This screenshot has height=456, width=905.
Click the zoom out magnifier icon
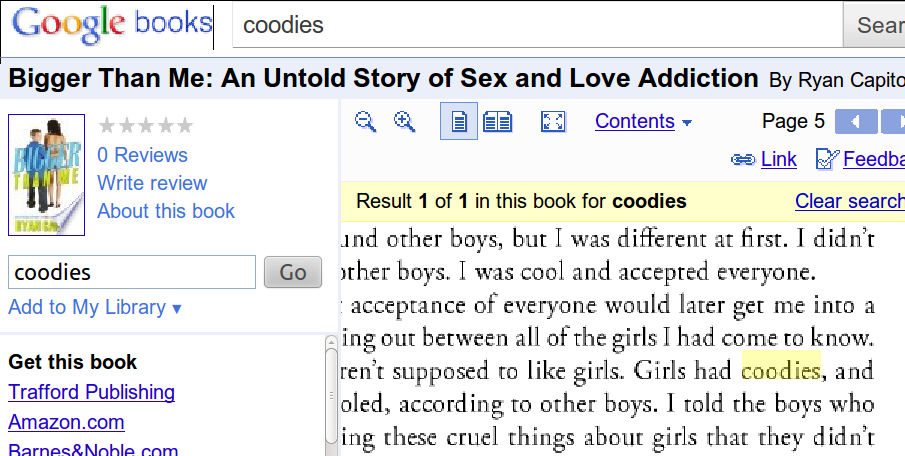[x=366, y=122]
